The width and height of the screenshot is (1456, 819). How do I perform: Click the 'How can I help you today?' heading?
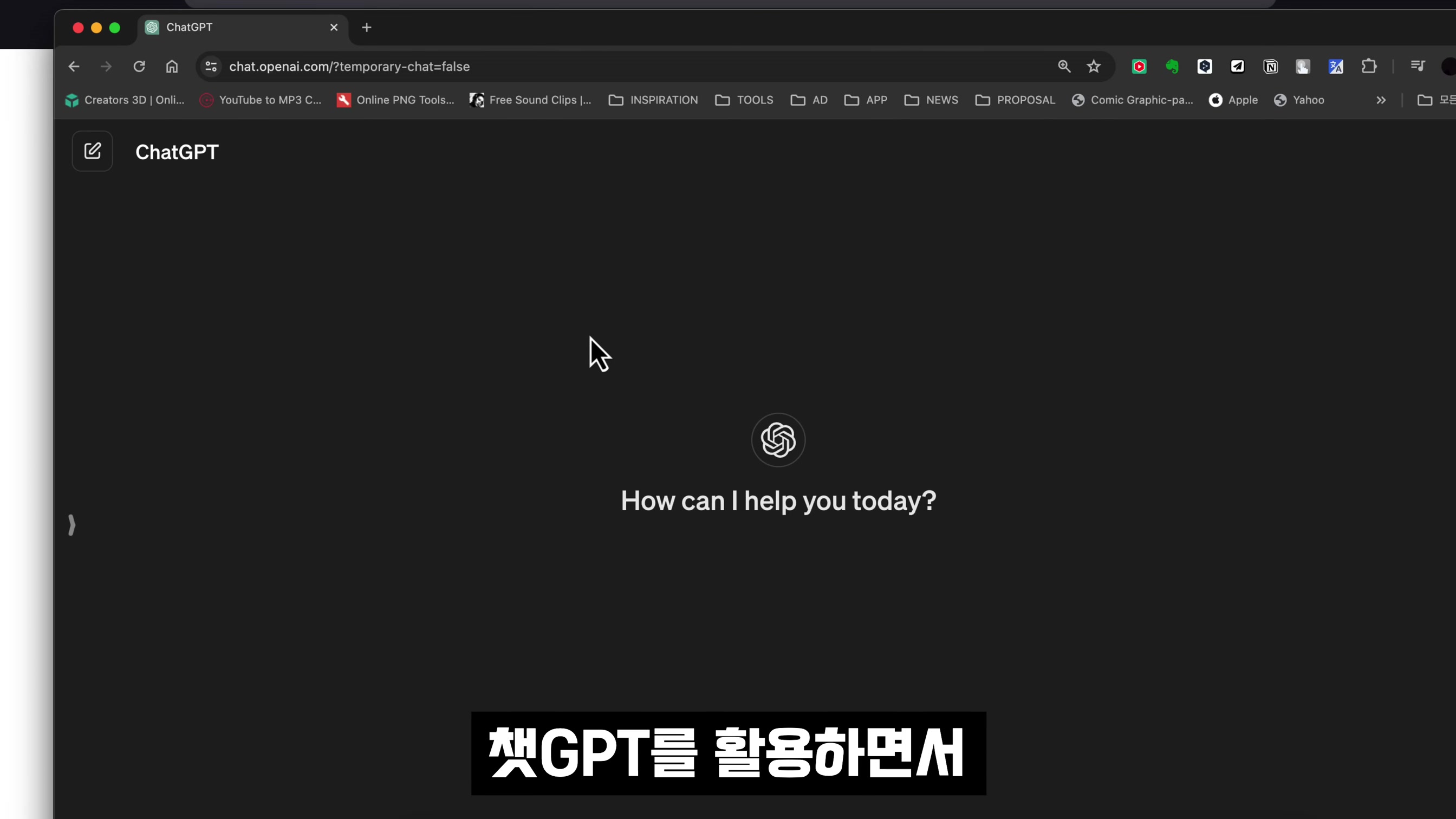778,501
